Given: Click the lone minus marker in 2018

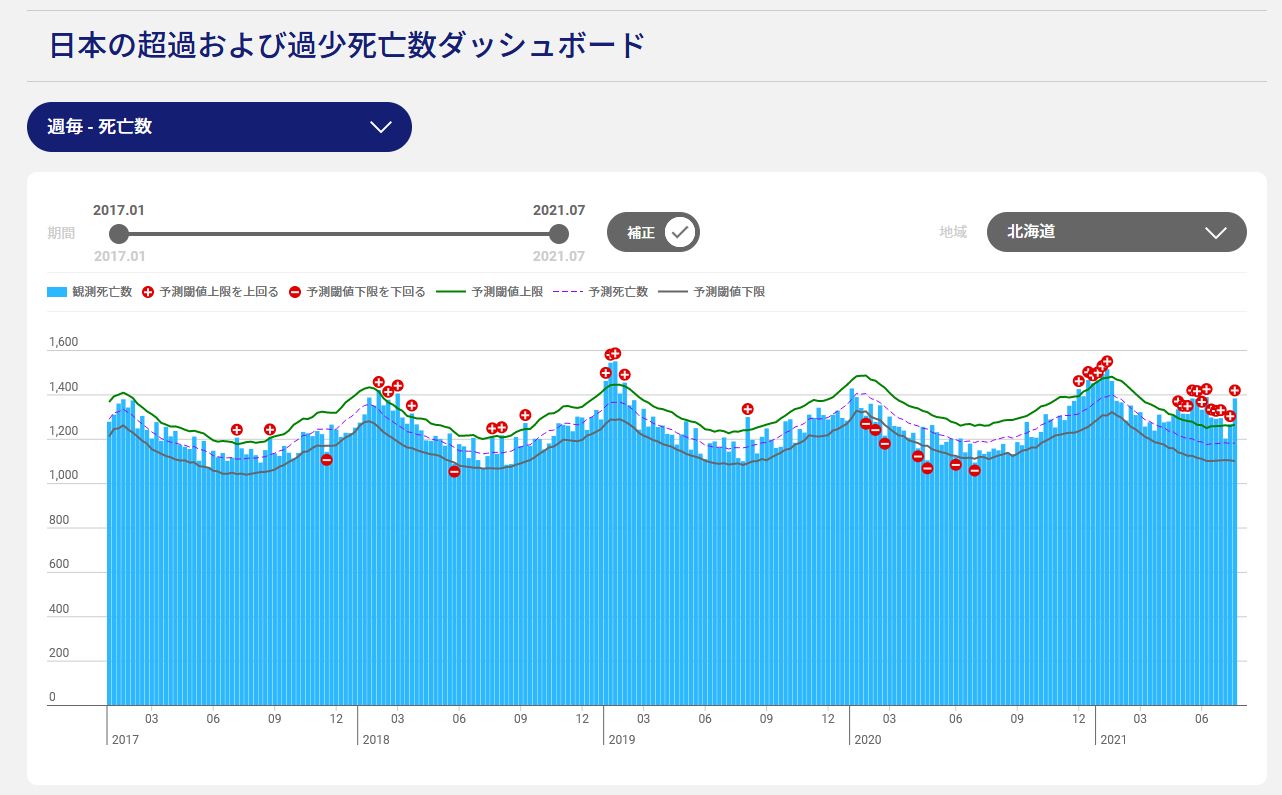Looking at the screenshot, I should pos(454,471).
